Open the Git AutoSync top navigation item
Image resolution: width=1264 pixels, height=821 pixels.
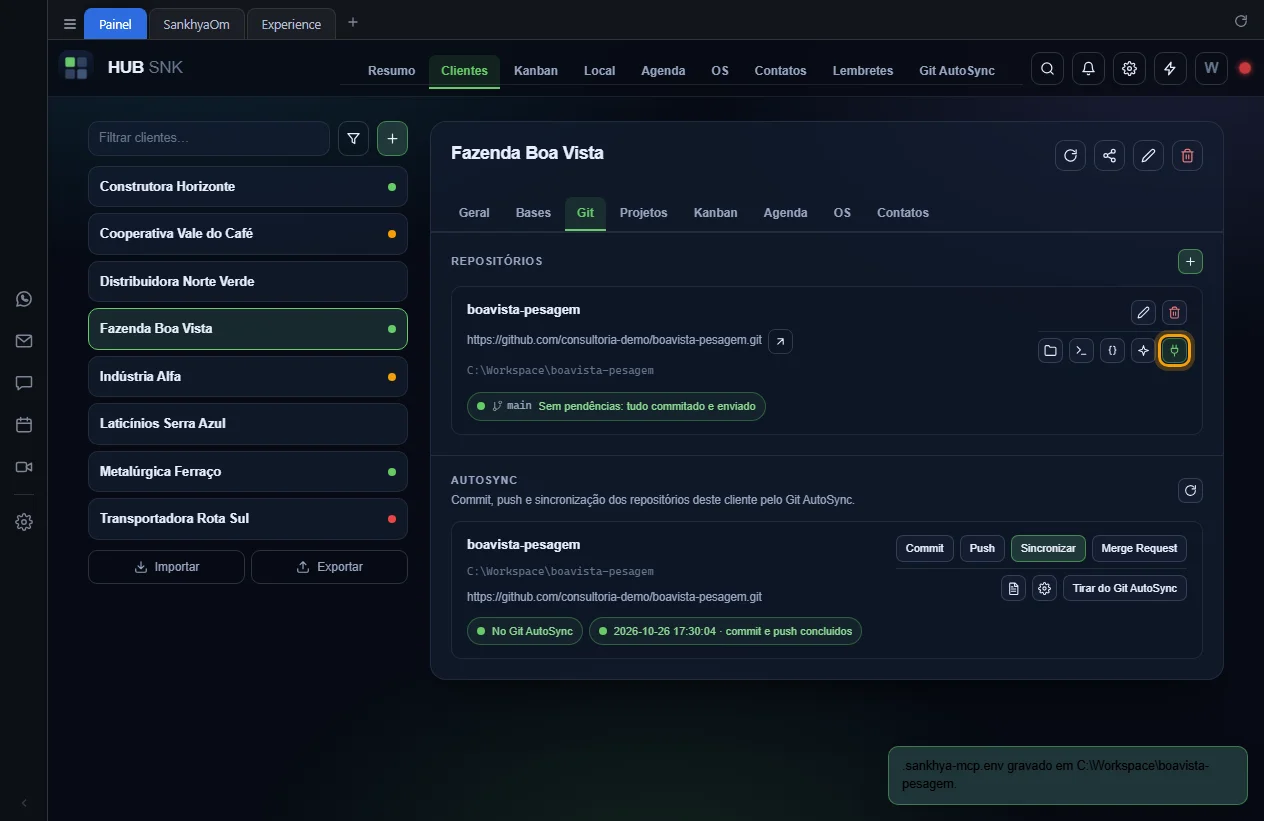tap(957, 71)
